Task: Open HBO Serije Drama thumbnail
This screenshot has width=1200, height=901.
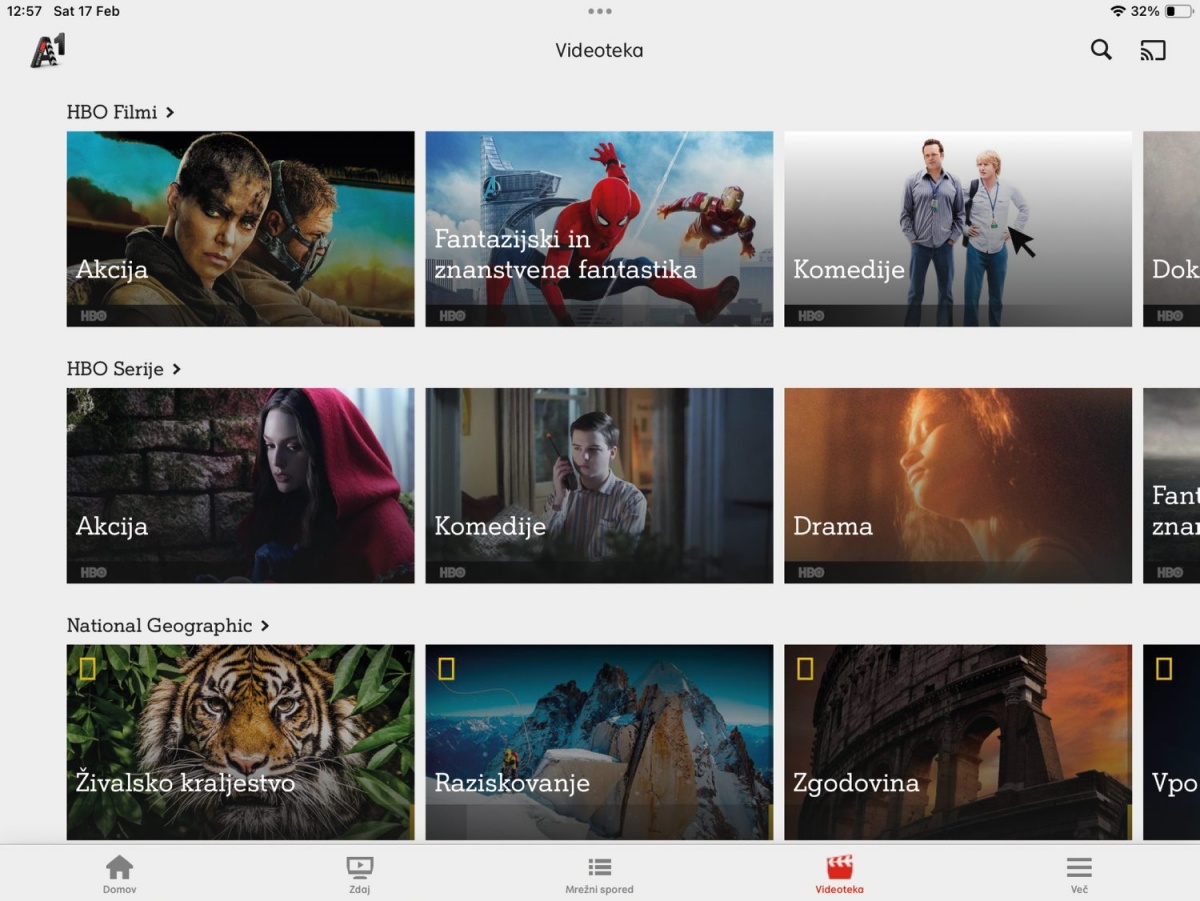Action: 958,486
